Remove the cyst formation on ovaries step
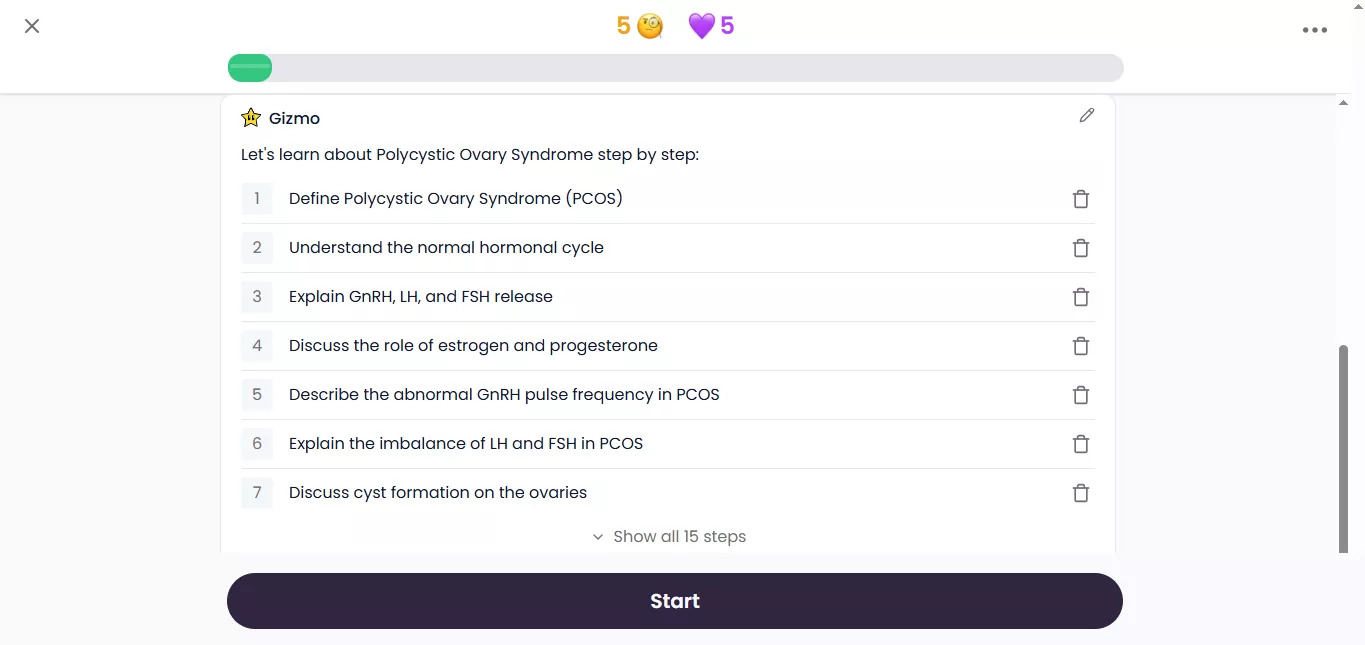This screenshot has height=645, width=1365. (x=1080, y=493)
